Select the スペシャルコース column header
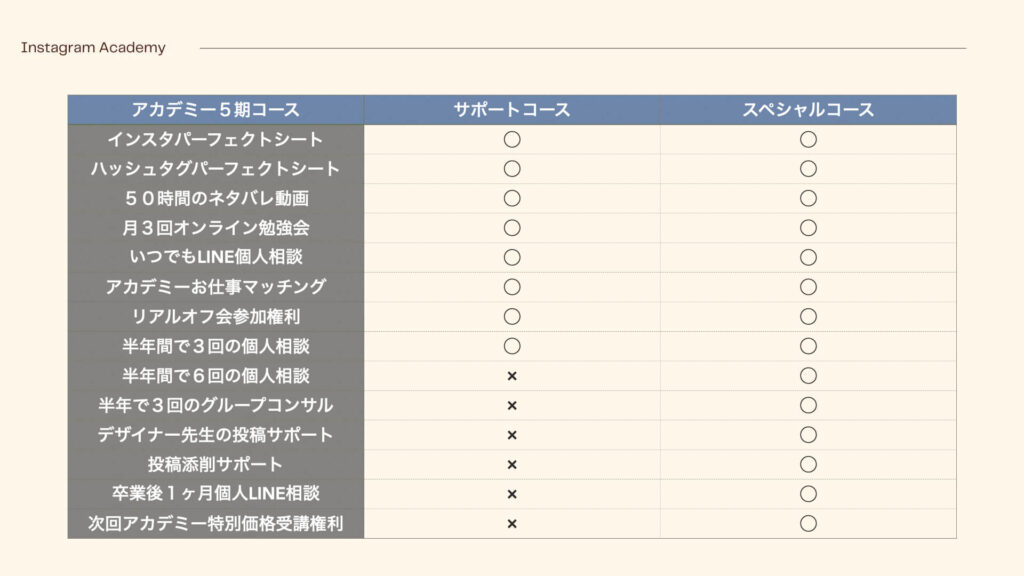This screenshot has height=576, width=1024. point(808,110)
